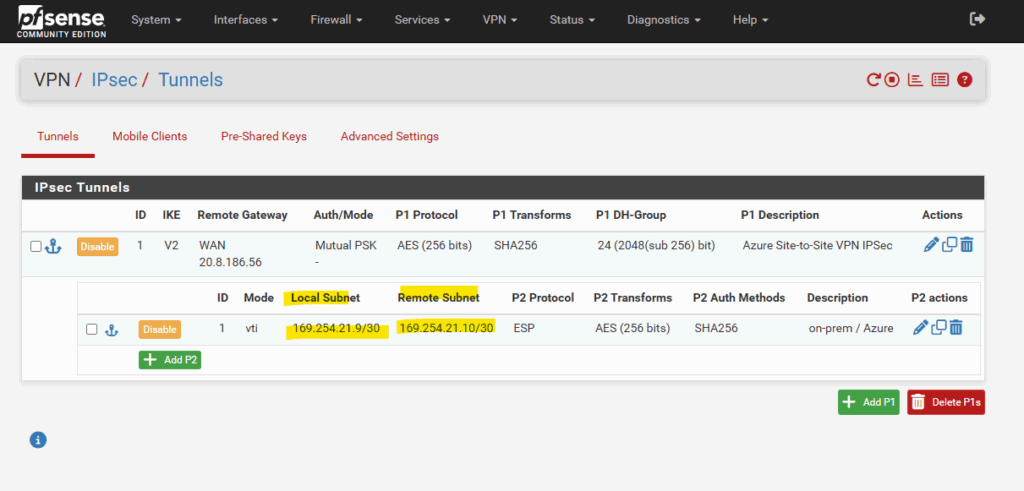Switch to the Mobile Clients tab

tap(149, 136)
